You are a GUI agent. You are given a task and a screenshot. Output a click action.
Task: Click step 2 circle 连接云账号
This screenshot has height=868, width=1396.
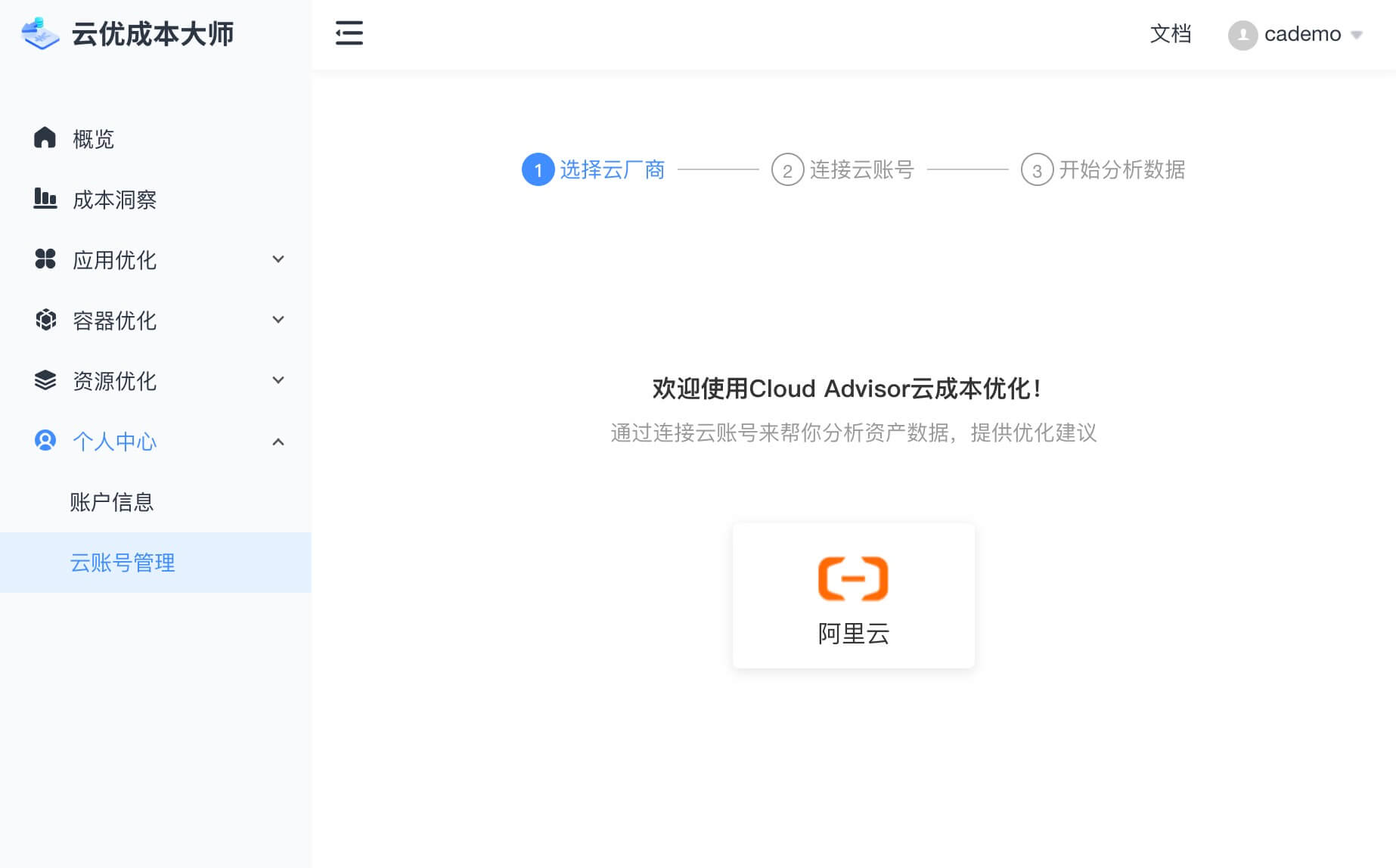(x=788, y=169)
